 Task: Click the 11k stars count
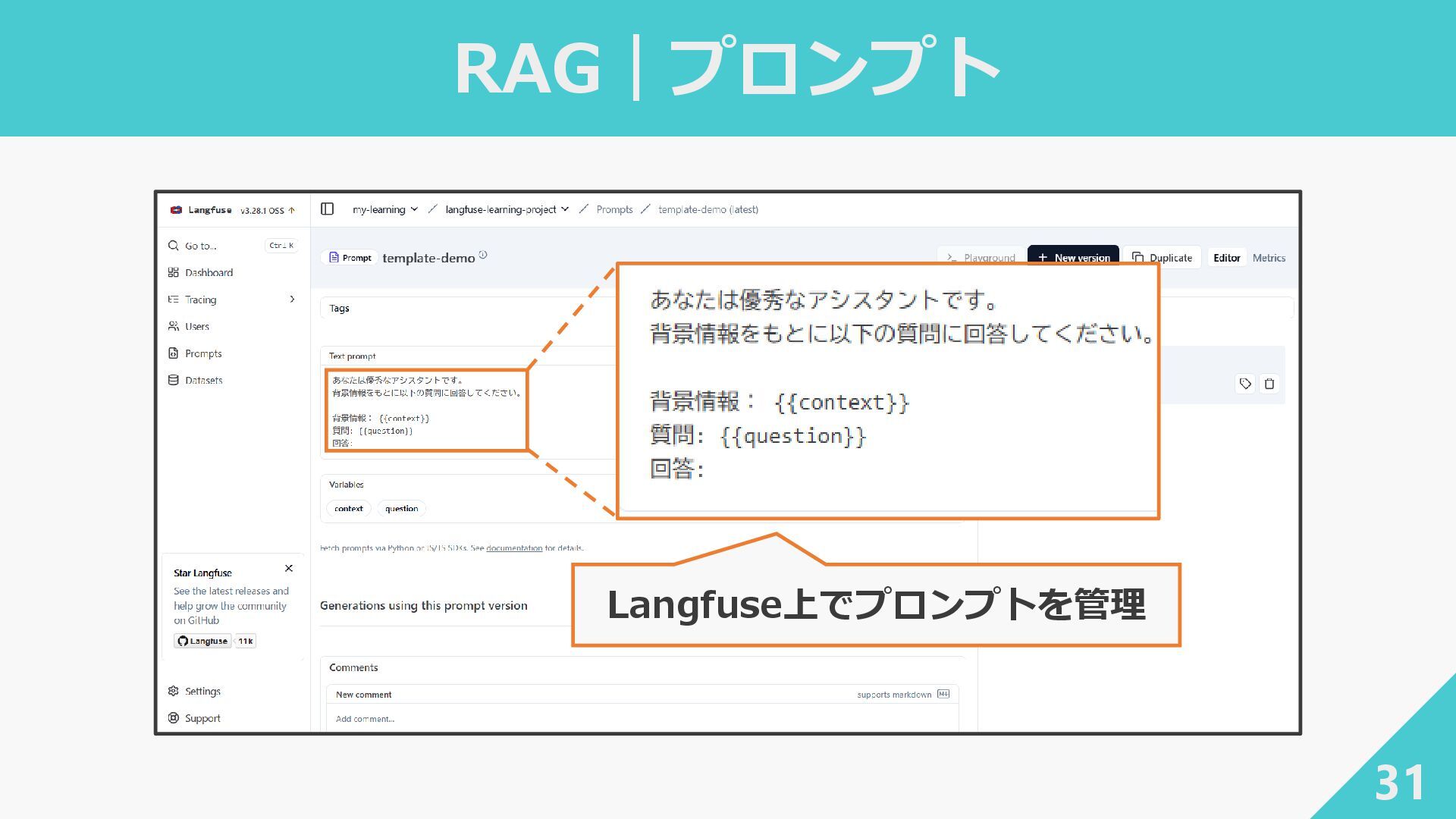(x=246, y=641)
